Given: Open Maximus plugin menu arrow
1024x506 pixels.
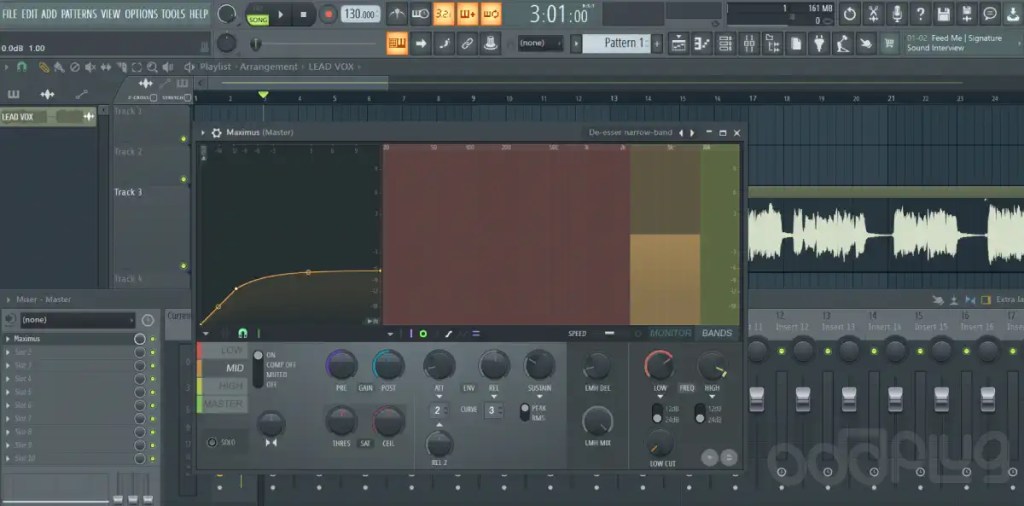Looking at the screenshot, I should [203, 133].
